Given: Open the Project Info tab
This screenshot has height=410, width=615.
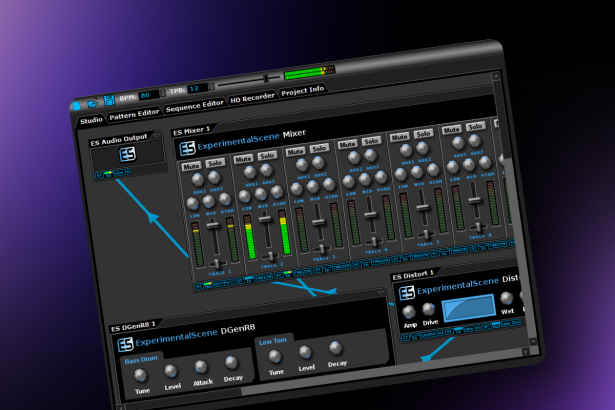Looking at the screenshot, I should point(302,91).
